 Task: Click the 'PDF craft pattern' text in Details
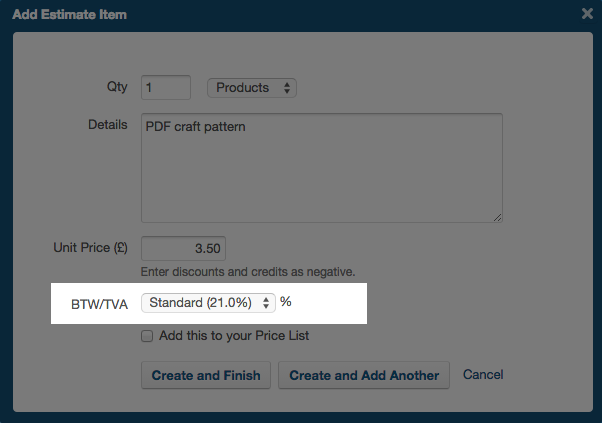click(196, 128)
